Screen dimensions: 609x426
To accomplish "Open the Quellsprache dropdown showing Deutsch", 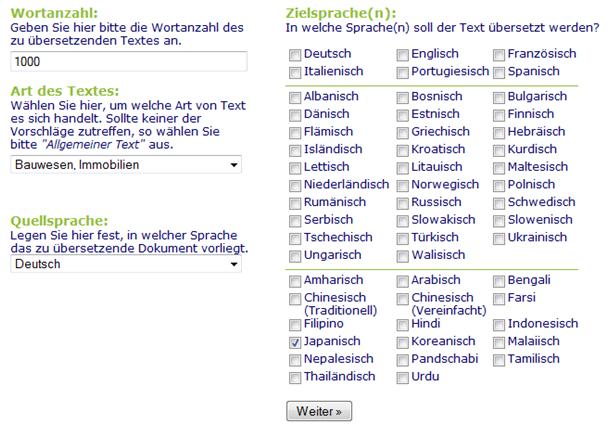I will (x=126, y=264).
